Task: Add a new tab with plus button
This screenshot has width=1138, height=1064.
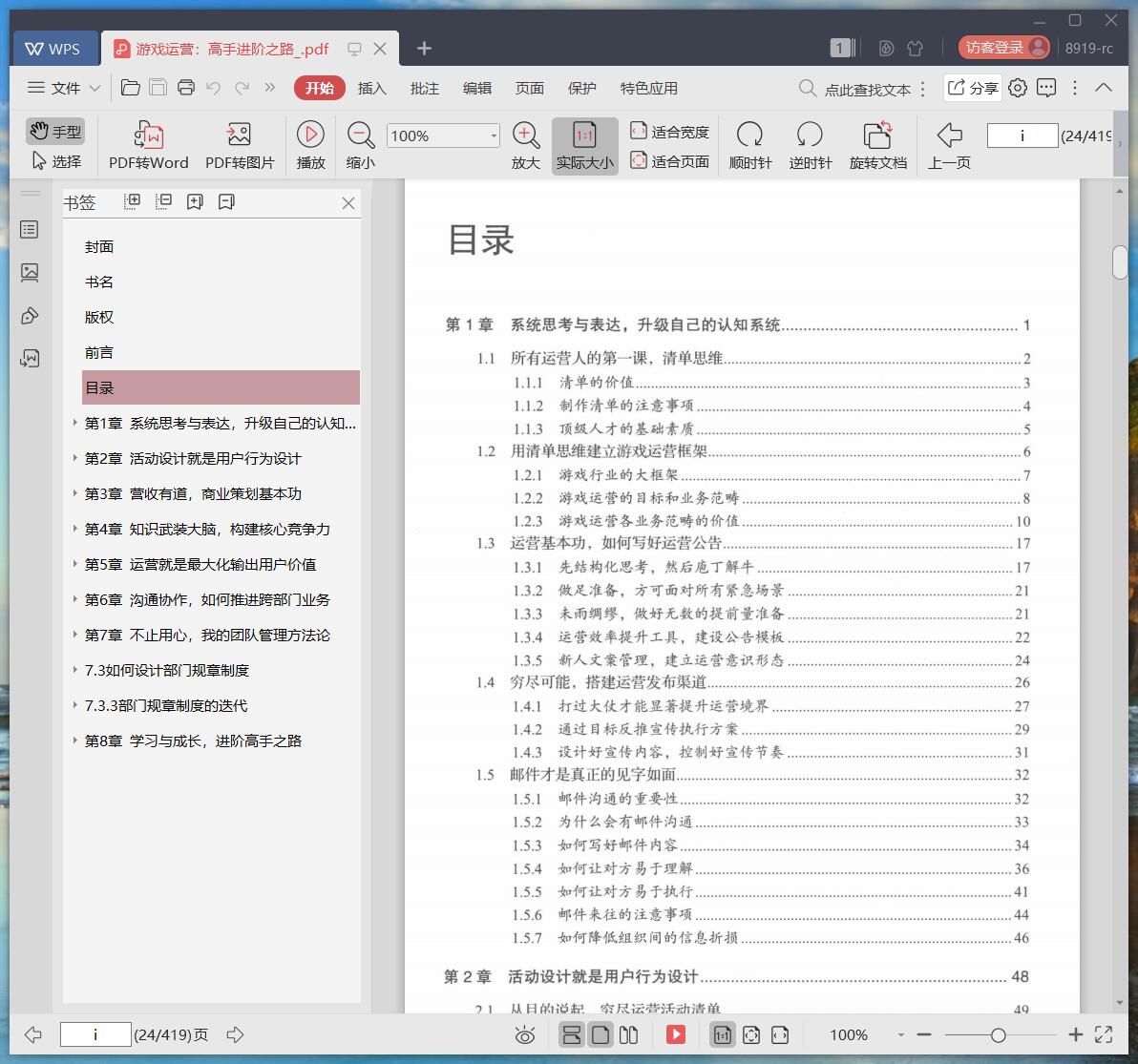Action: click(x=424, y=49)
